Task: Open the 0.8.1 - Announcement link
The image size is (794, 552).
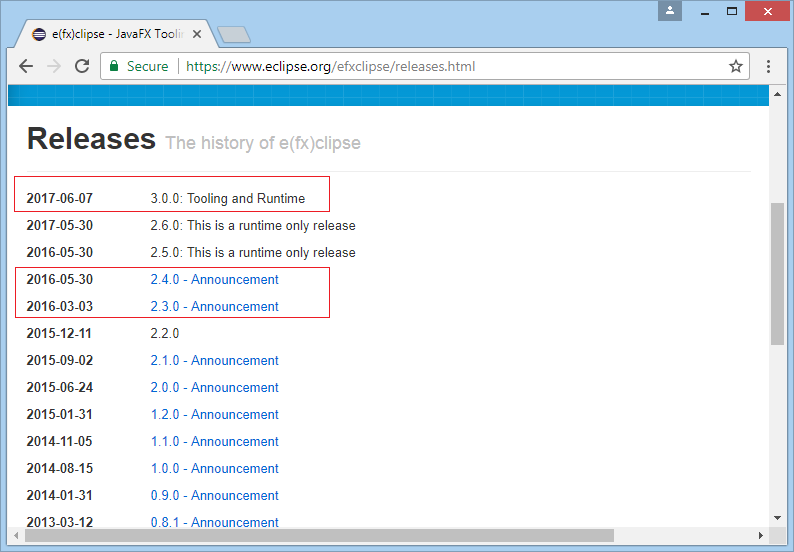Action: pyautogui.click(x=215, y=522)
